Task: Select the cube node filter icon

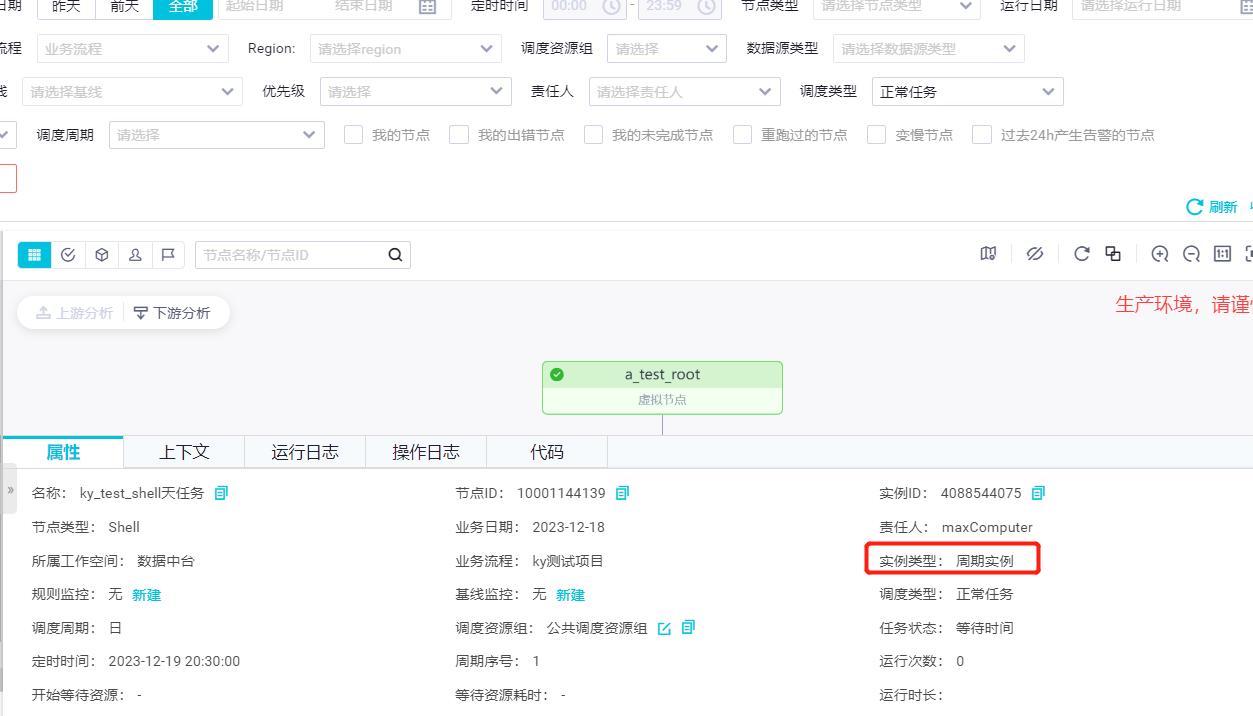Action: (x=101, y=255)
